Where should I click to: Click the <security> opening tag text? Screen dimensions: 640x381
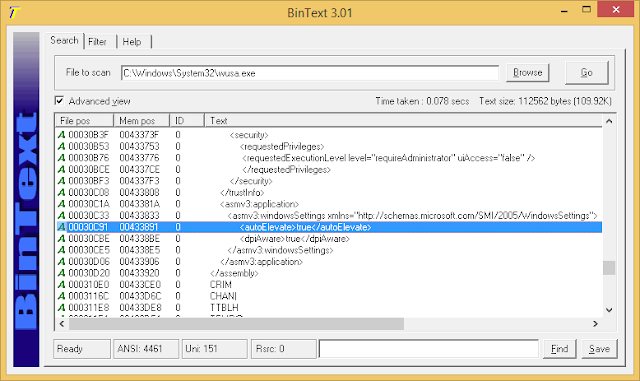(249, 135)
